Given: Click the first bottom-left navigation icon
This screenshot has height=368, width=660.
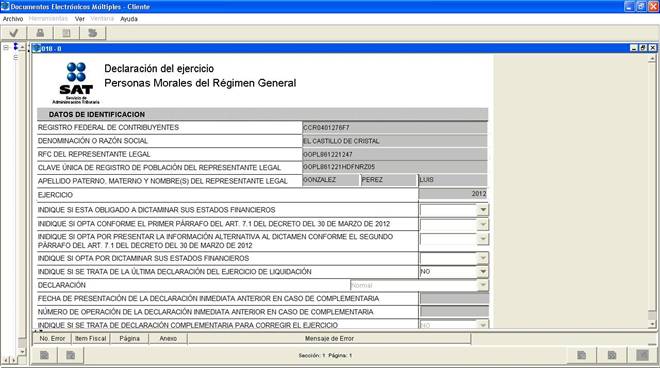Looking at the screenshot, I should (x=44, y=355).
